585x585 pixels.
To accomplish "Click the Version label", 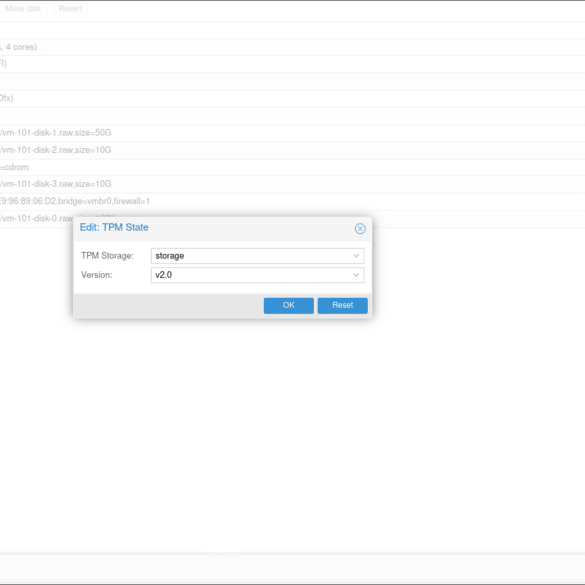I will pos(97,275).
